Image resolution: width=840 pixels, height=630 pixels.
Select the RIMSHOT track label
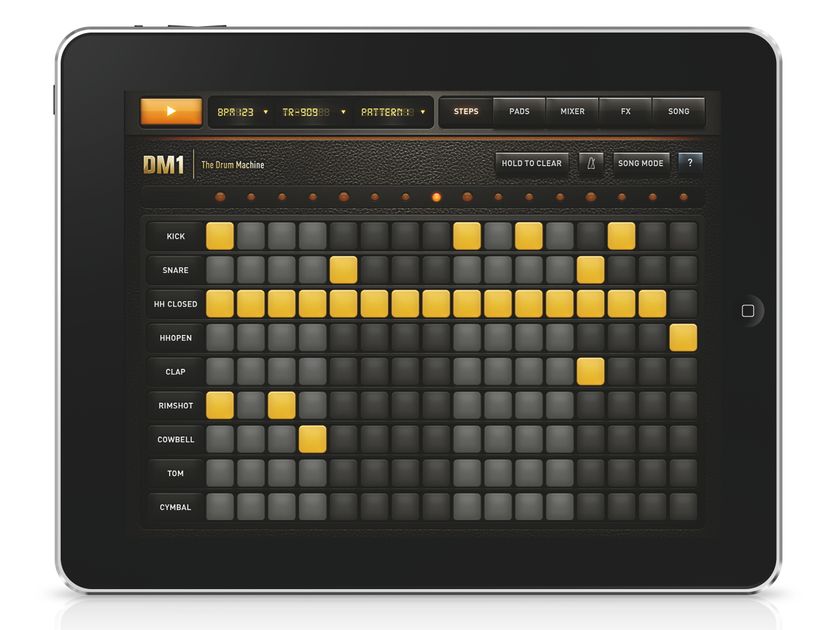point(177,405)
